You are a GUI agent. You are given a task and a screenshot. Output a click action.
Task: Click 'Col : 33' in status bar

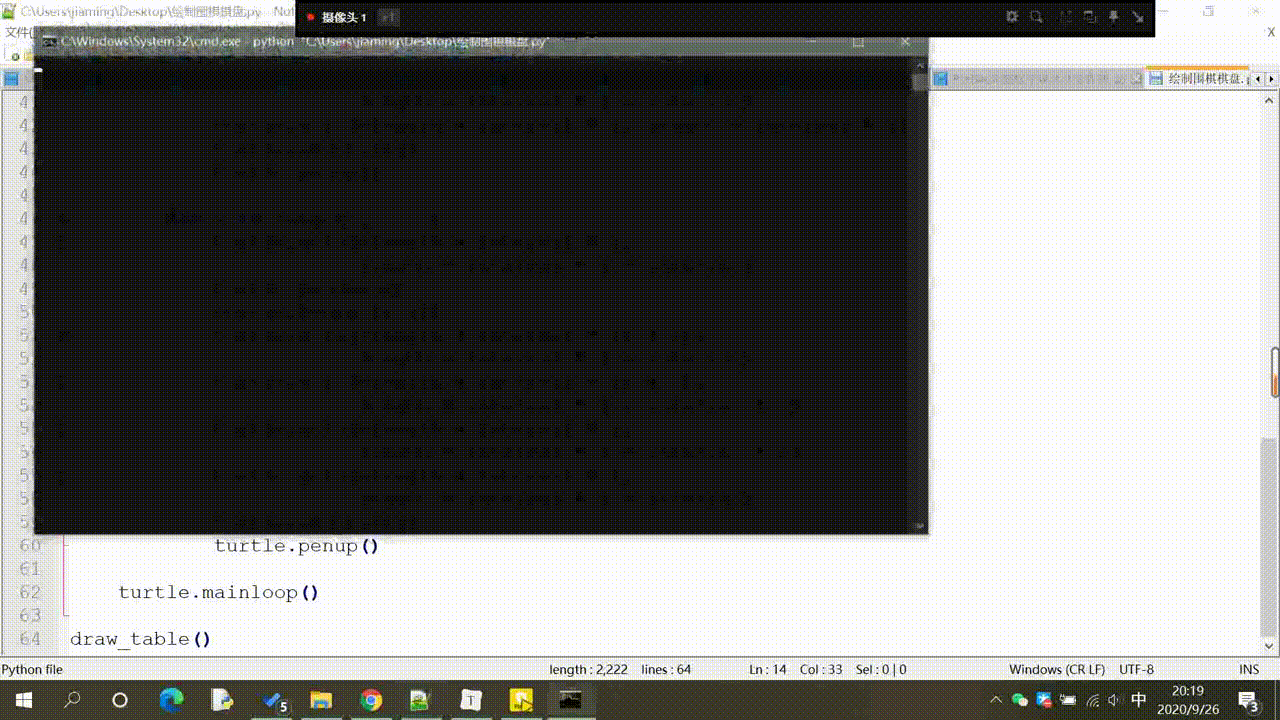[x=820, y=669]
